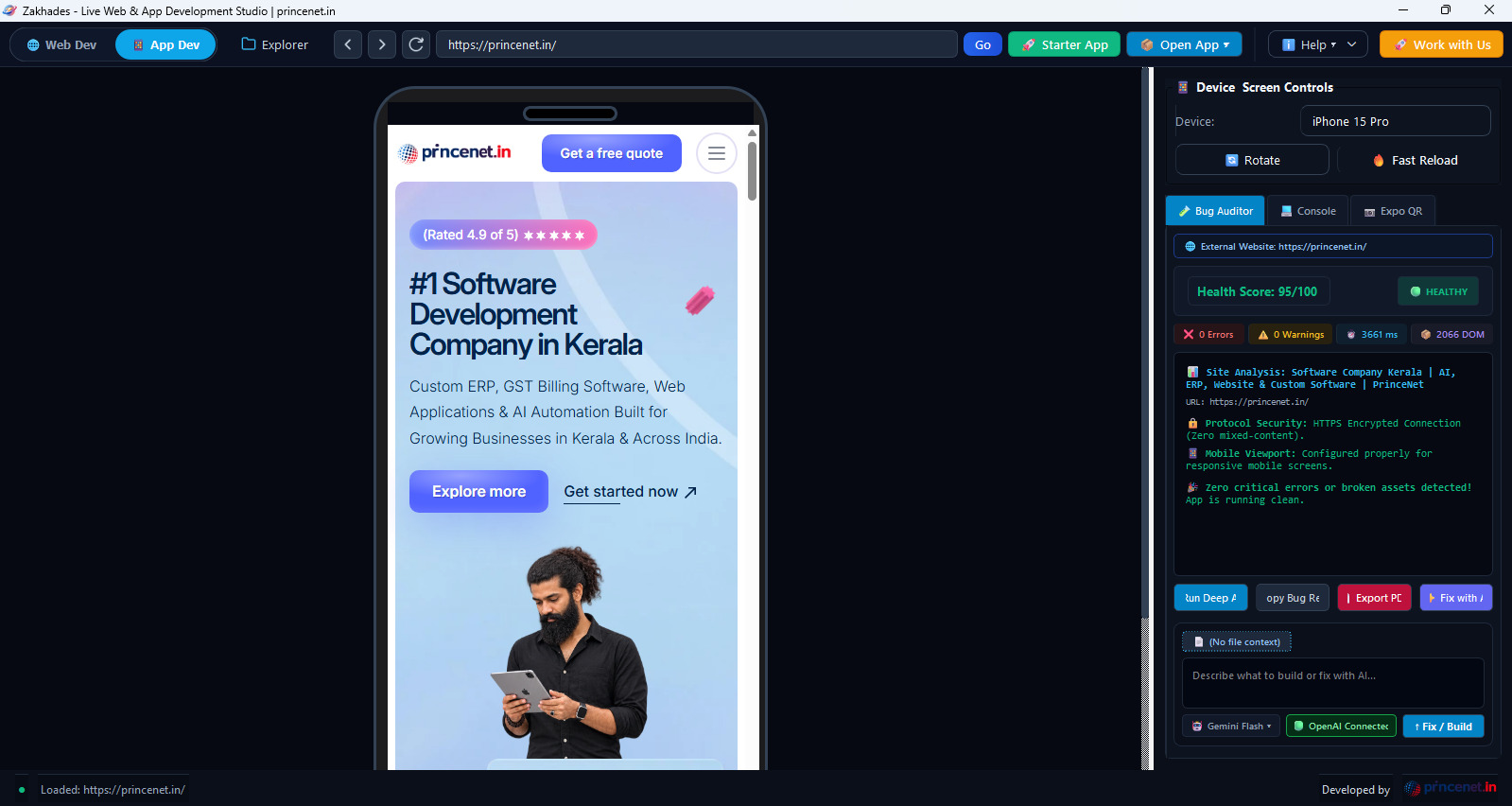Trigger Fast Reload
The image size is (1512, 806).
pos(1415,160)
